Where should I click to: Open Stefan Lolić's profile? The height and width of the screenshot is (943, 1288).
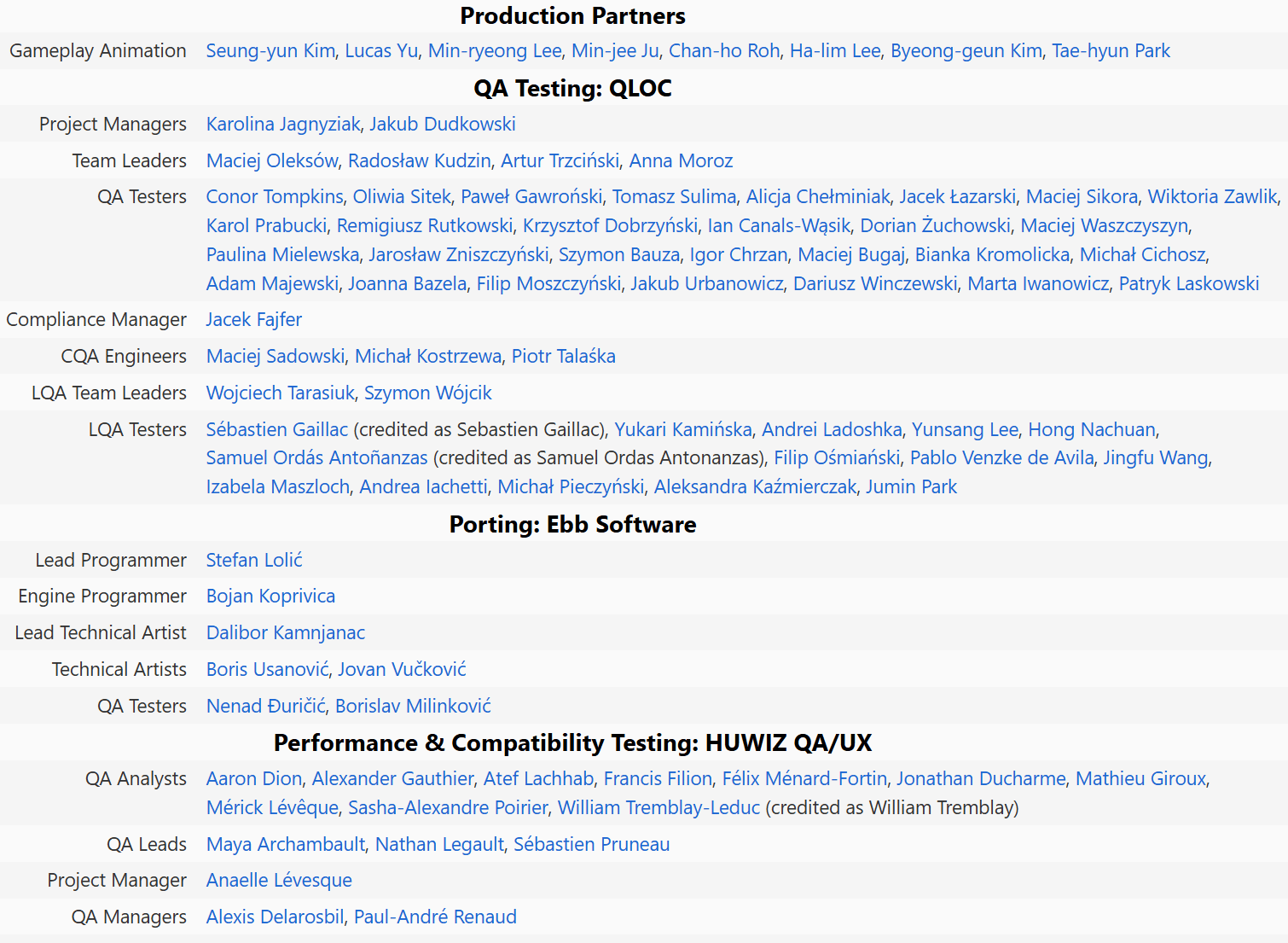pos(254,561)
